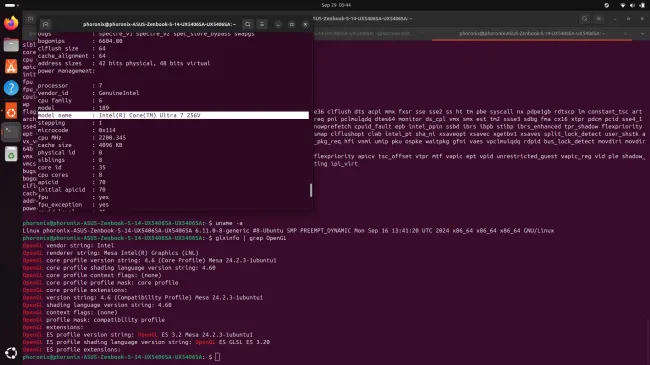Click the background terminal window title
The width and height of the screenshot is (650, 365).
[363, 19]
